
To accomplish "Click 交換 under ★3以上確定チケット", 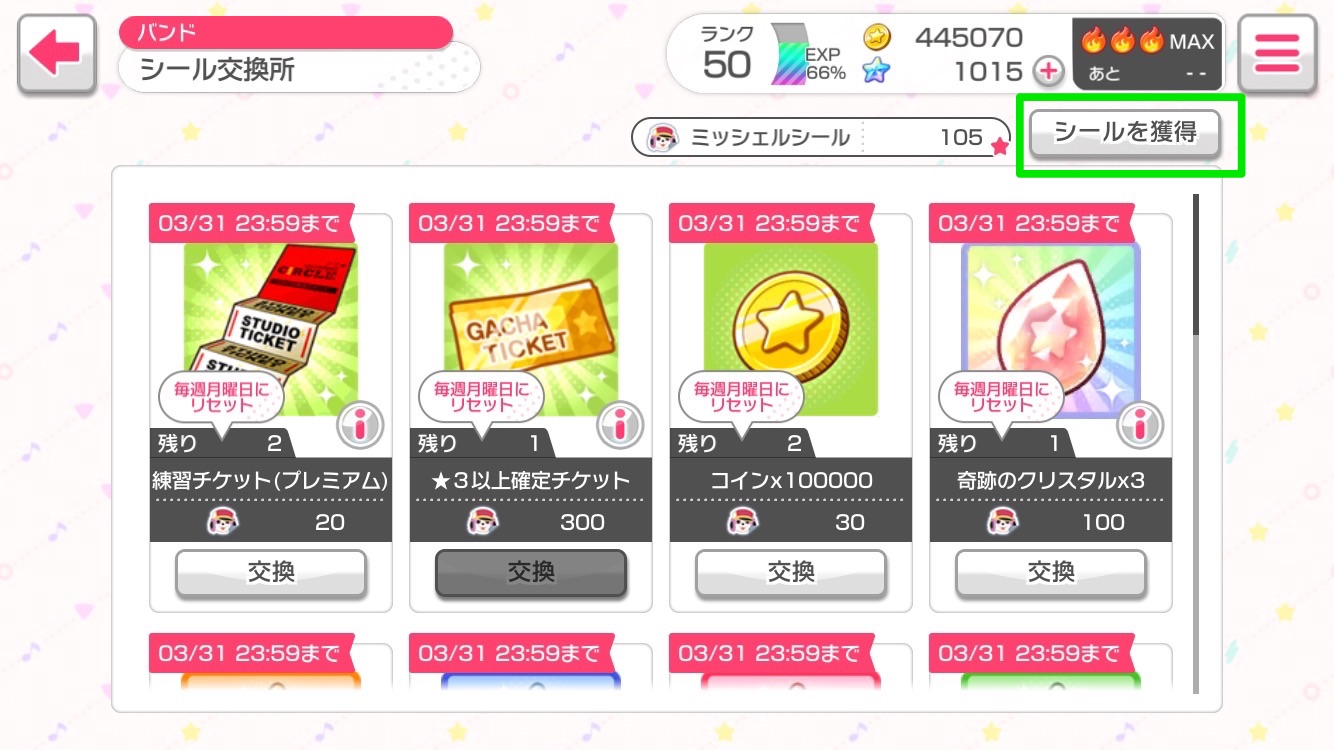I will 531,572.
